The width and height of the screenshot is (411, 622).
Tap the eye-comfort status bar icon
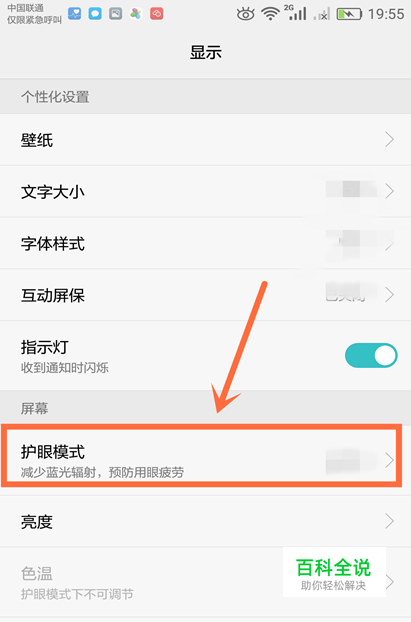[245, 14]
